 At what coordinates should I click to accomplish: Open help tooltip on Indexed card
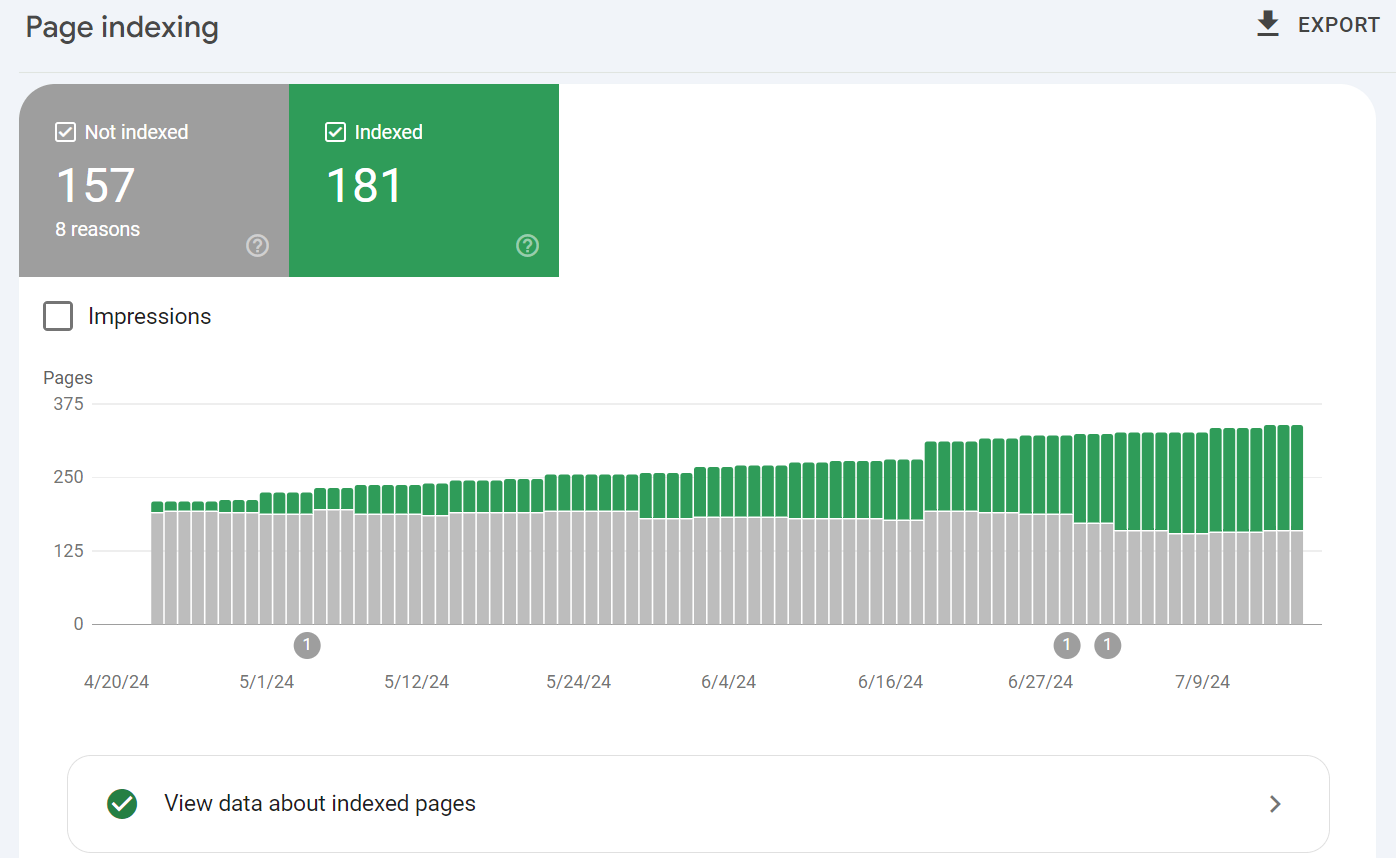coord(527,246)
